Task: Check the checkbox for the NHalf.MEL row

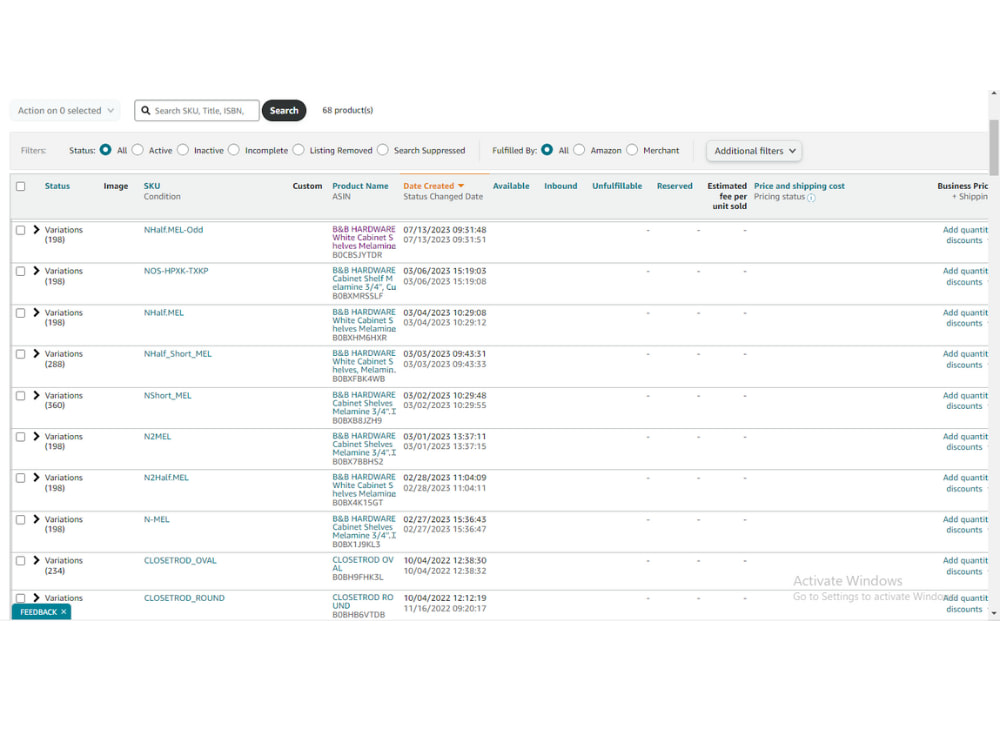Action: pyautogui.click(x=21, y=311)
